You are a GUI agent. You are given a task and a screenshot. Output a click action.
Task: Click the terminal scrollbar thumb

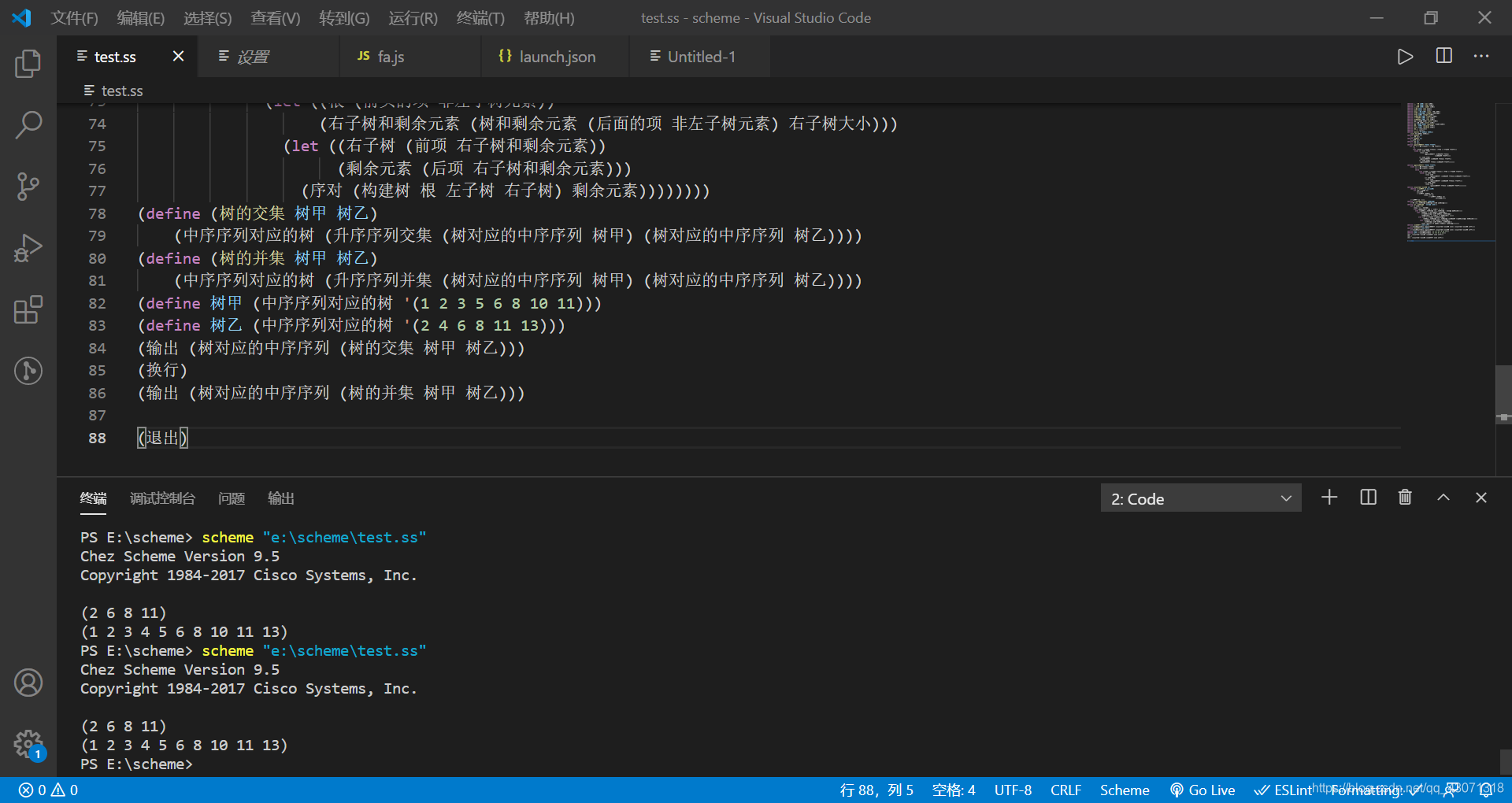tap(1506, 762)
